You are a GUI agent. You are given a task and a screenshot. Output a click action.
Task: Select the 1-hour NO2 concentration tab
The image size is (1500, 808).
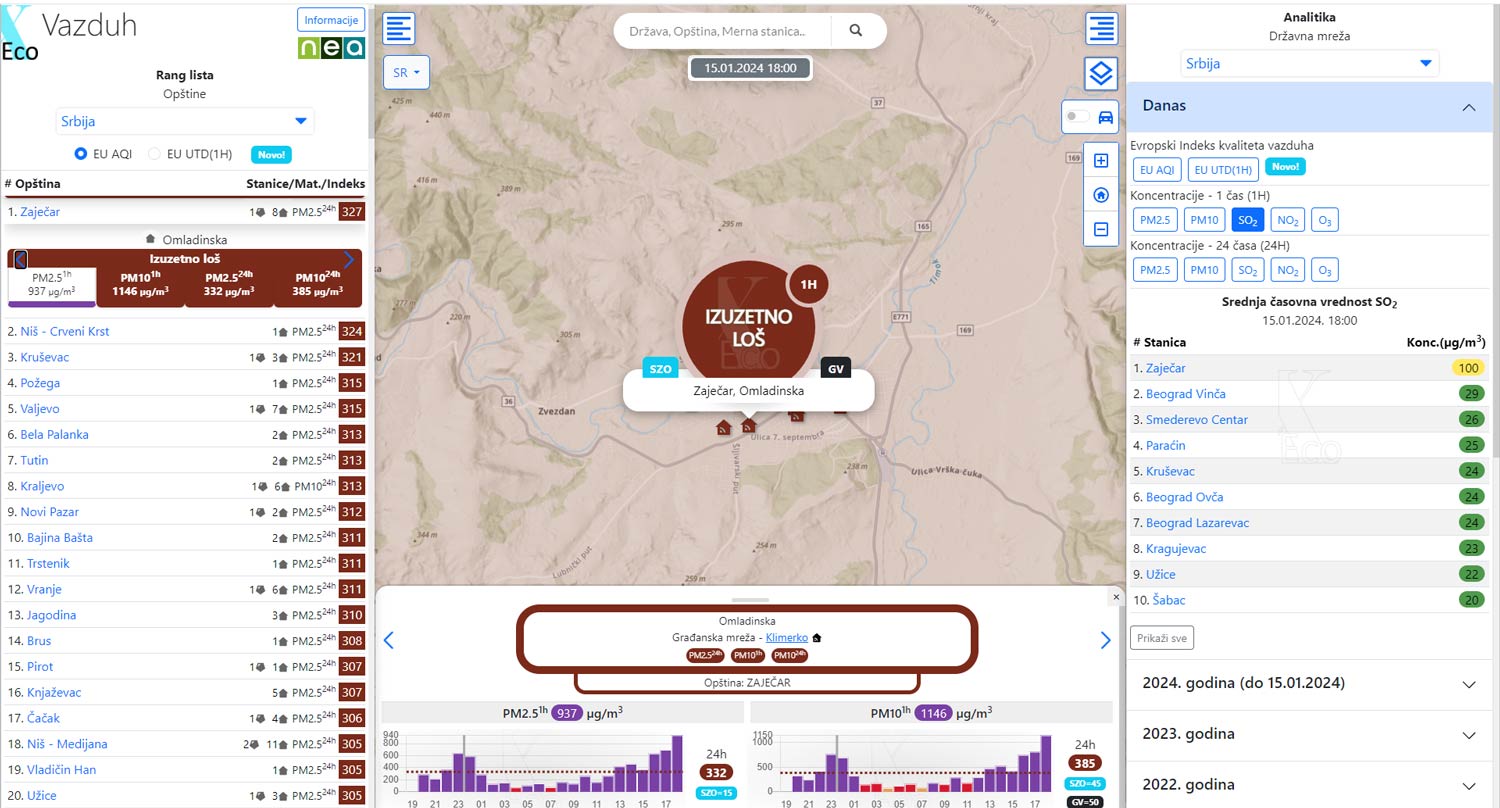(x=1287, y=220)
